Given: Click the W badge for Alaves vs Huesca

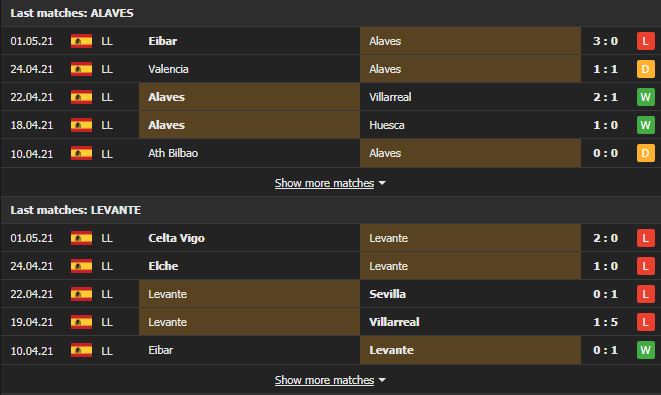Looking at the screenshot, I should pyautogui.click(x=645, y=125).
